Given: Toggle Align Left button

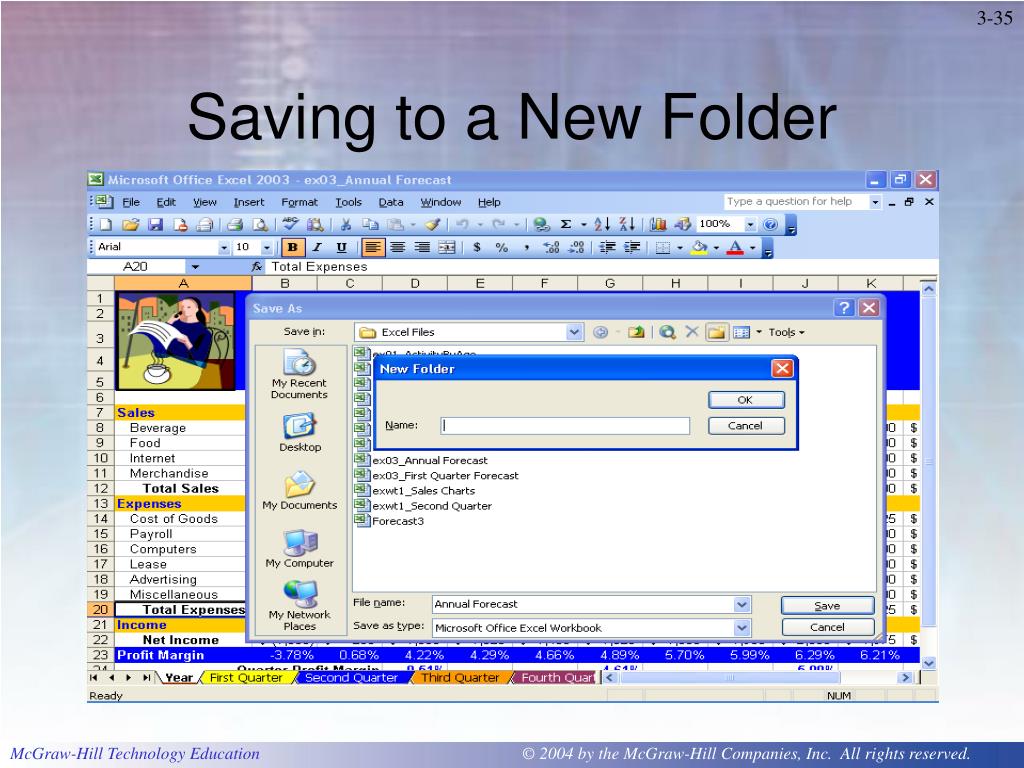Looking at the screenshot, I should 372,248.
